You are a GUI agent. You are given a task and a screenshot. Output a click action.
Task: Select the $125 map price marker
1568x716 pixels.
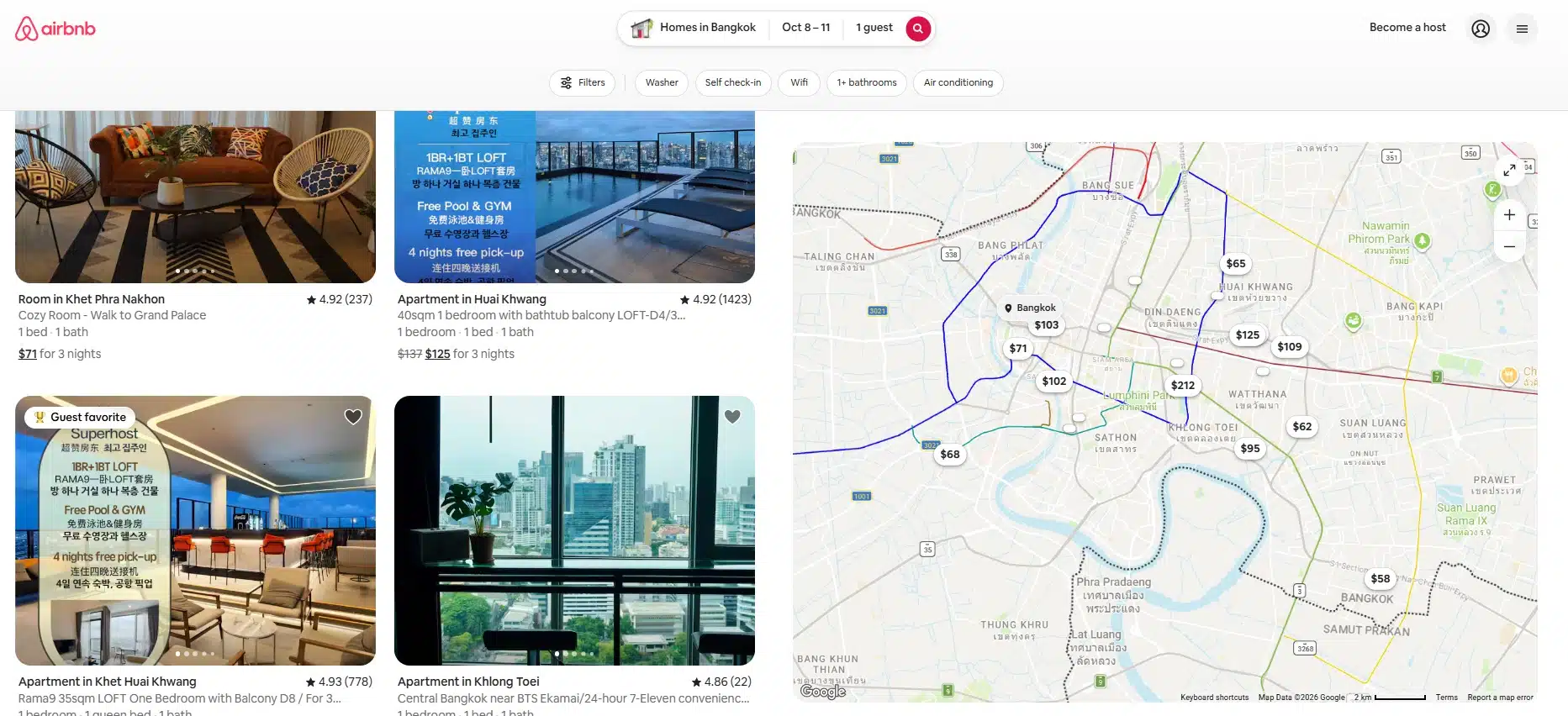pos(1248,335)
